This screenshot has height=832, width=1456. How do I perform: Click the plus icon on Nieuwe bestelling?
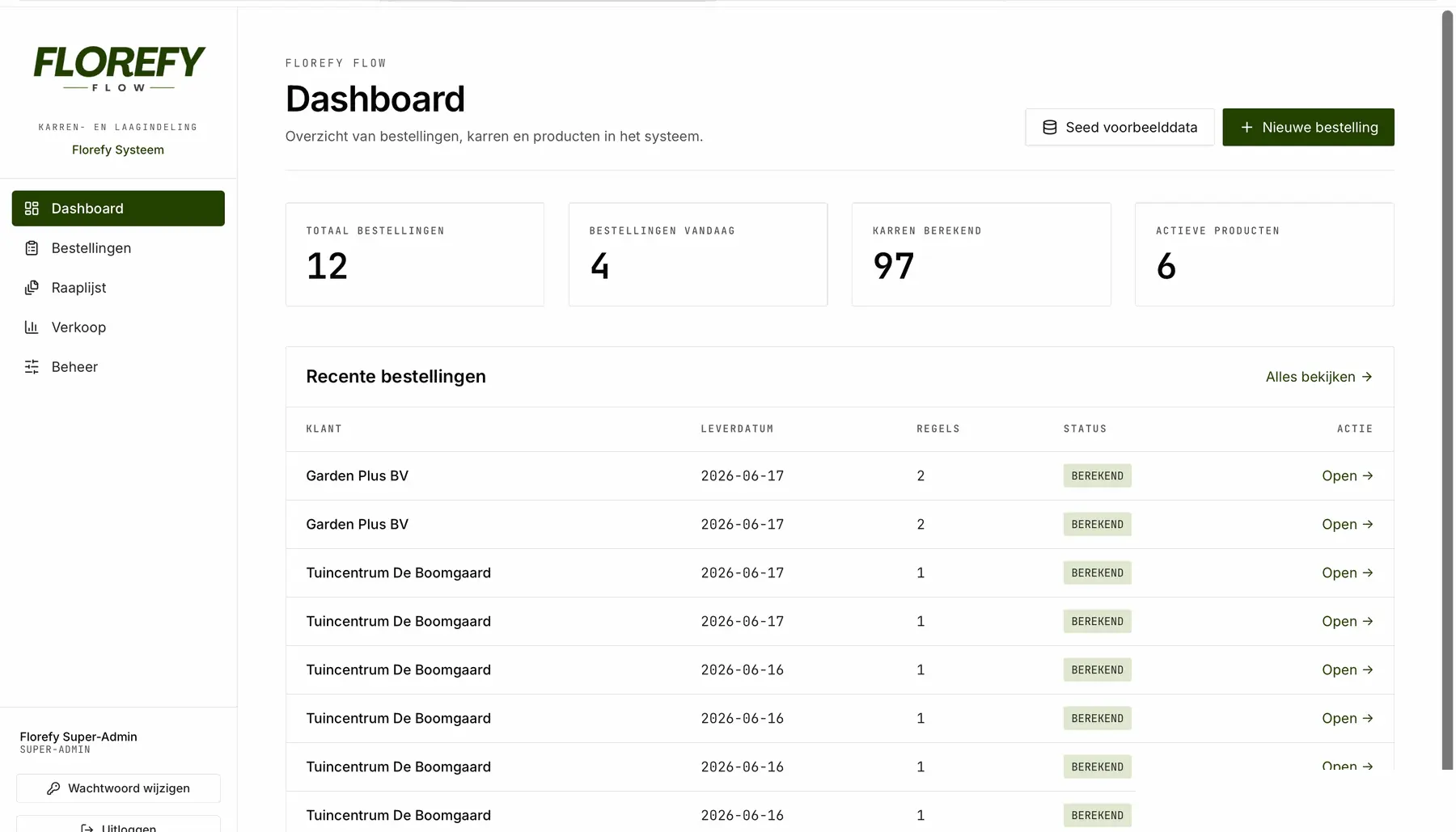pos(1246,128)
